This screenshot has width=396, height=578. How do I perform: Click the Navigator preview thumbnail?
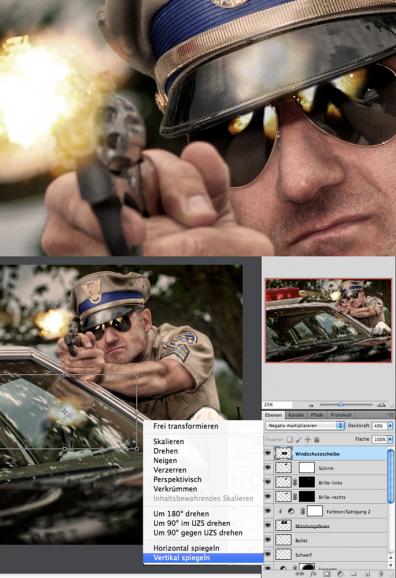click(x=328, y=320)
